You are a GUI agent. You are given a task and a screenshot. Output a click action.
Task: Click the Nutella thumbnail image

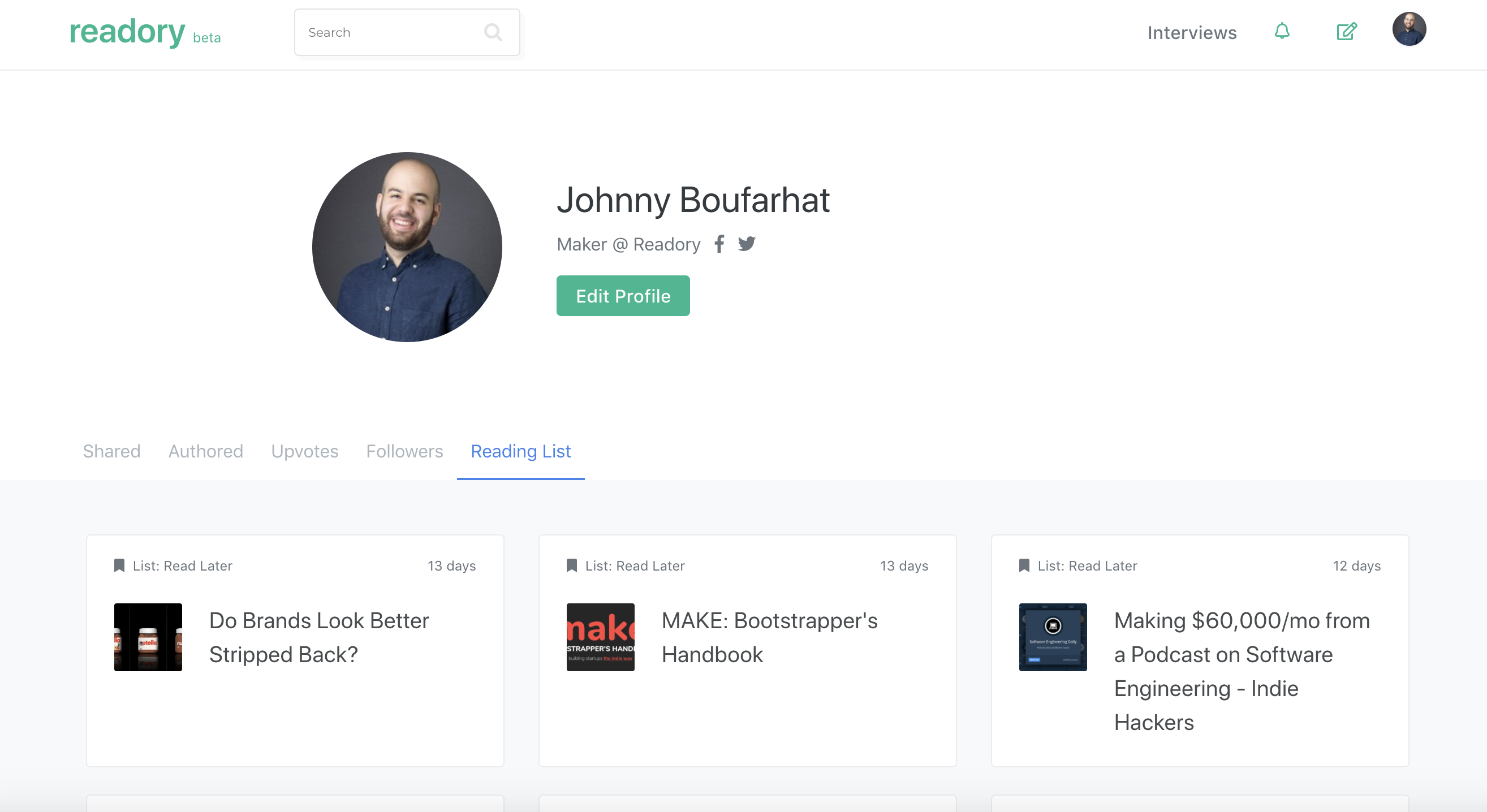click(x=148, y=637)
